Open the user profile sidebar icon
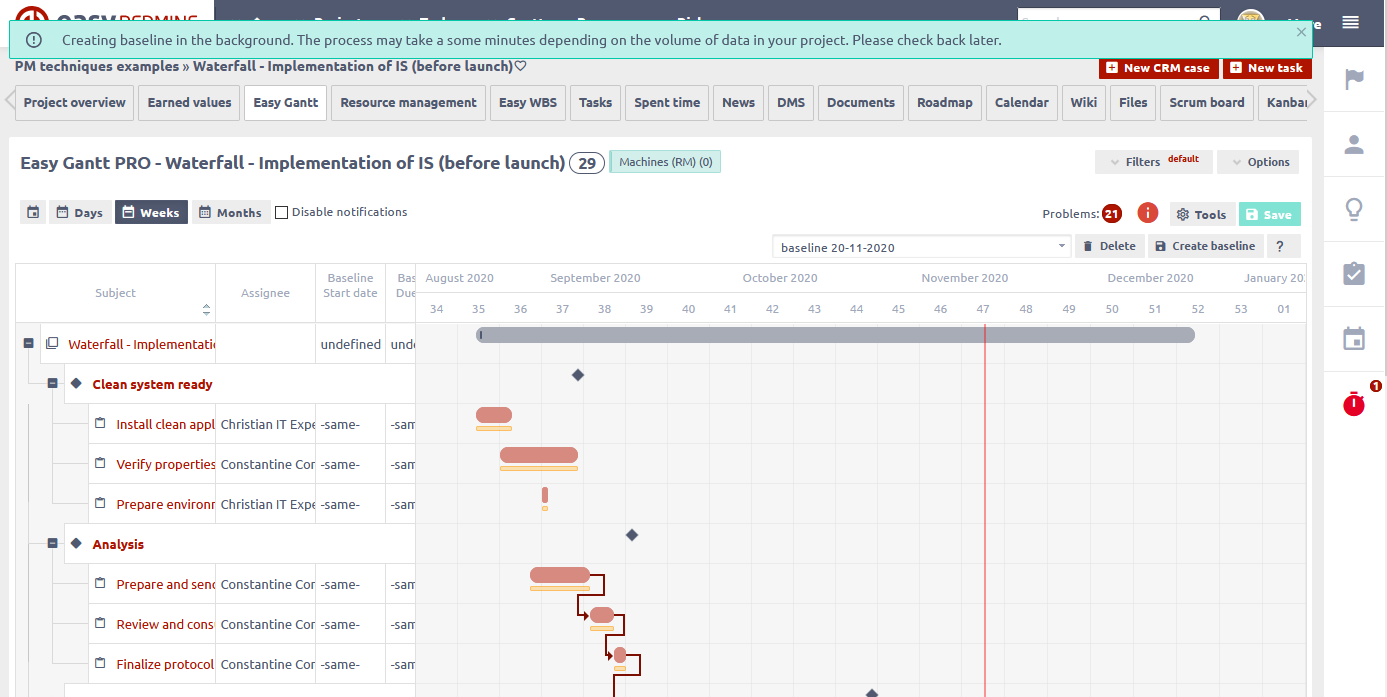This screenshot has width=1387, height=697. point(1354,145)
